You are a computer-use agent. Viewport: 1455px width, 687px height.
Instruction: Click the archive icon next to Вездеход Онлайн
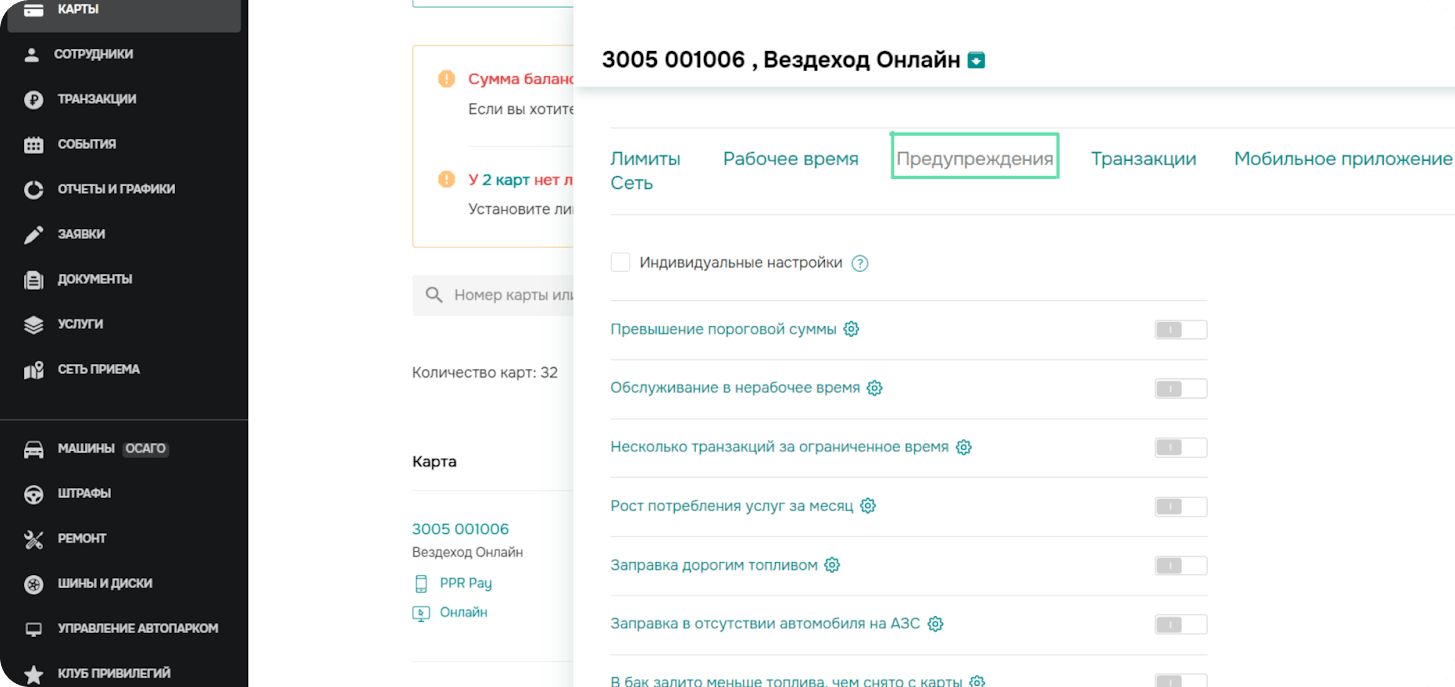(977, 60)
